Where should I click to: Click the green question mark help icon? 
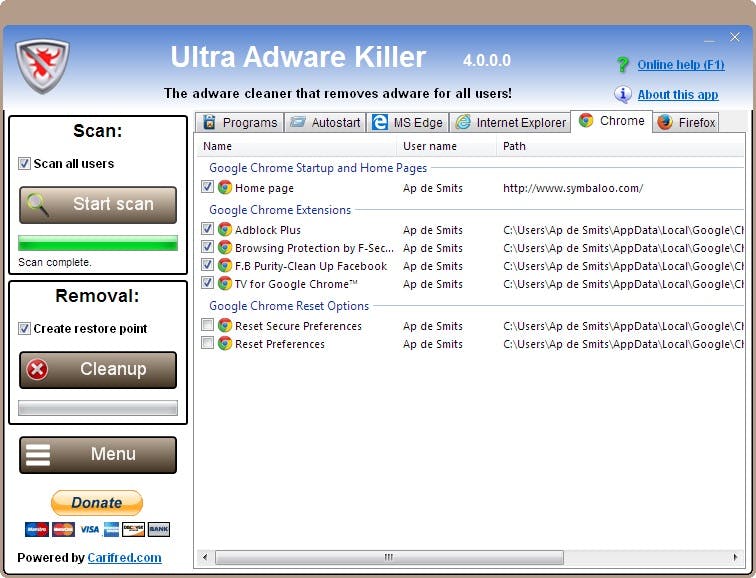(x=622, y=65)
